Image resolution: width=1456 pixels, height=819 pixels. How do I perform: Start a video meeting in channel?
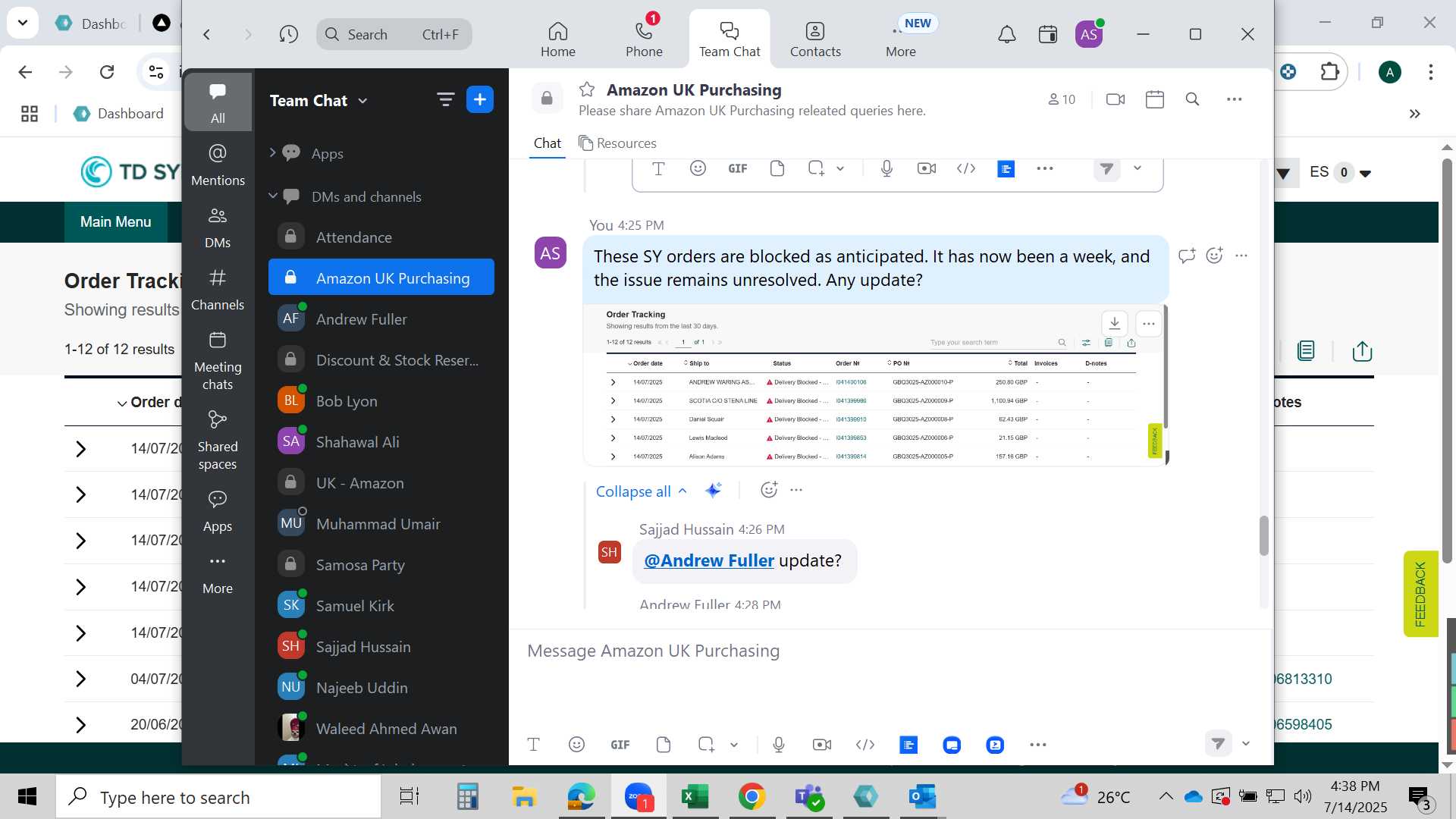(1116, 99)
